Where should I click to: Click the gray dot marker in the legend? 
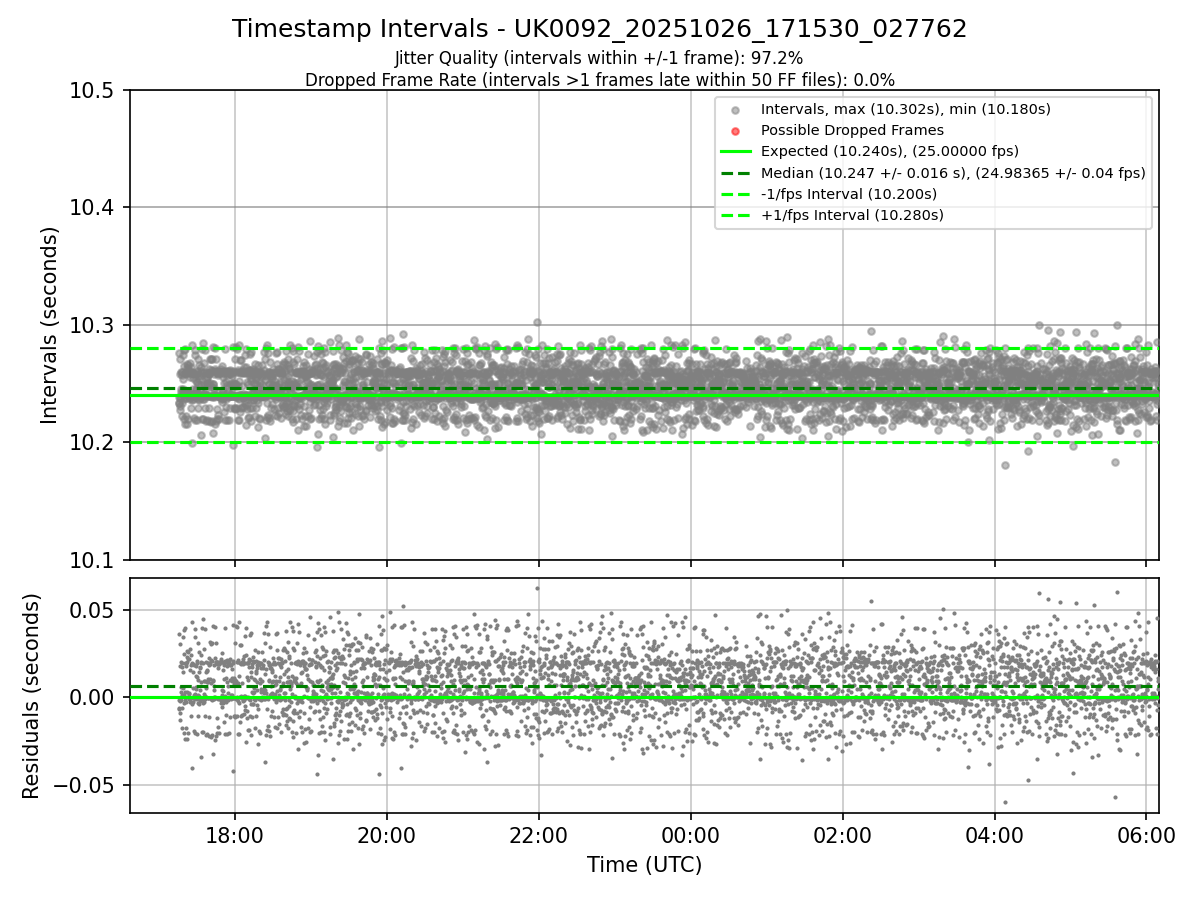[735, 110]
